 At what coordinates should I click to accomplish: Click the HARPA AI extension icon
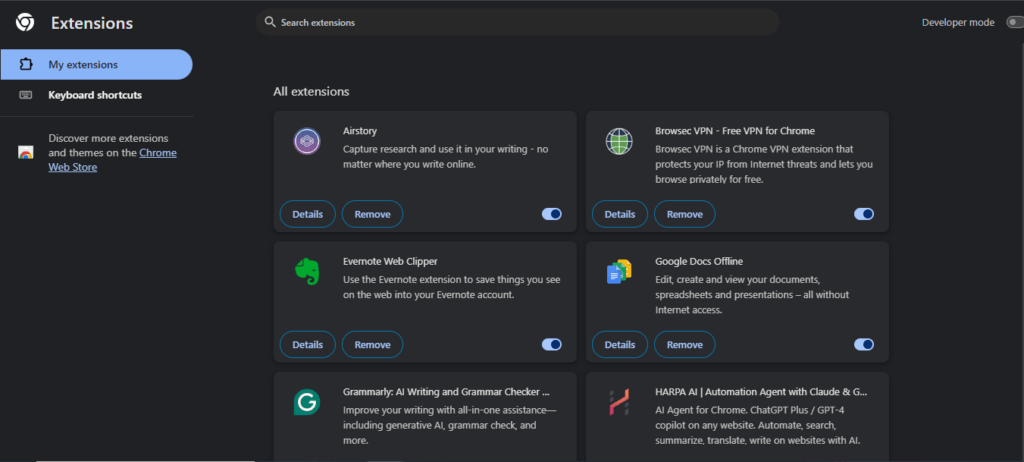[618, 402]
